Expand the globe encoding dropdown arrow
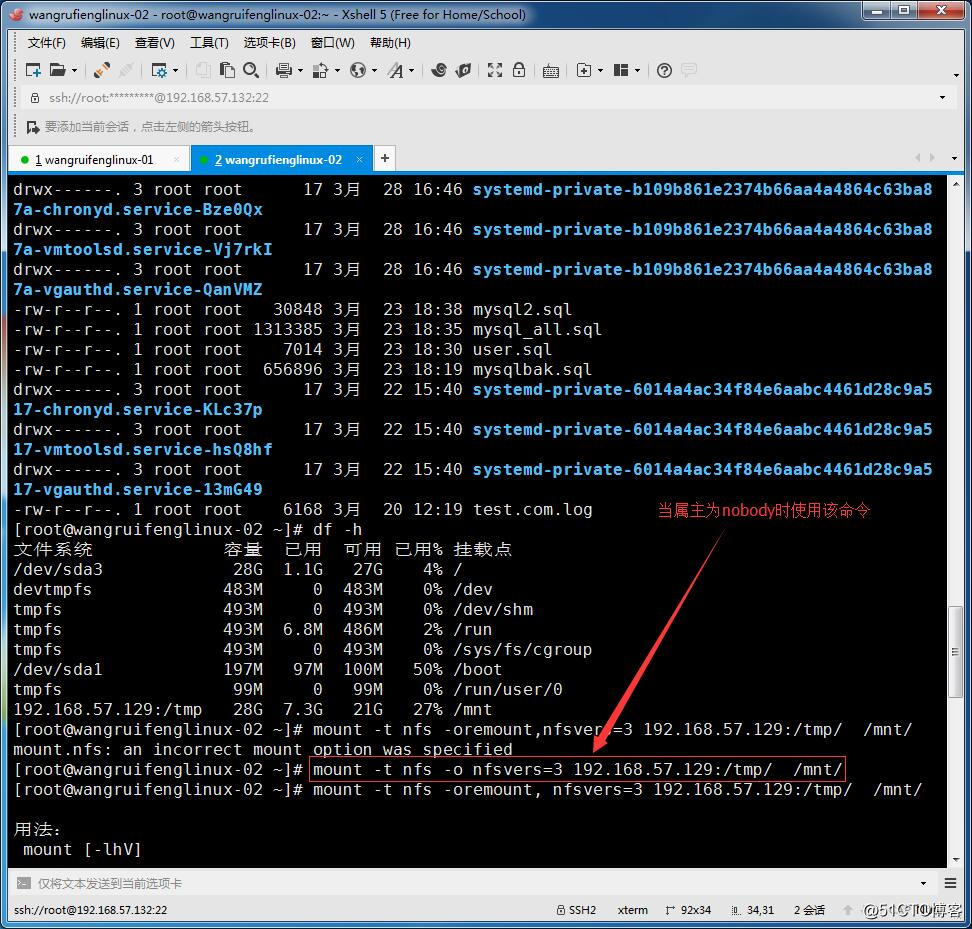The width and height of the screenshot is (972, 929). coord(374,71)
